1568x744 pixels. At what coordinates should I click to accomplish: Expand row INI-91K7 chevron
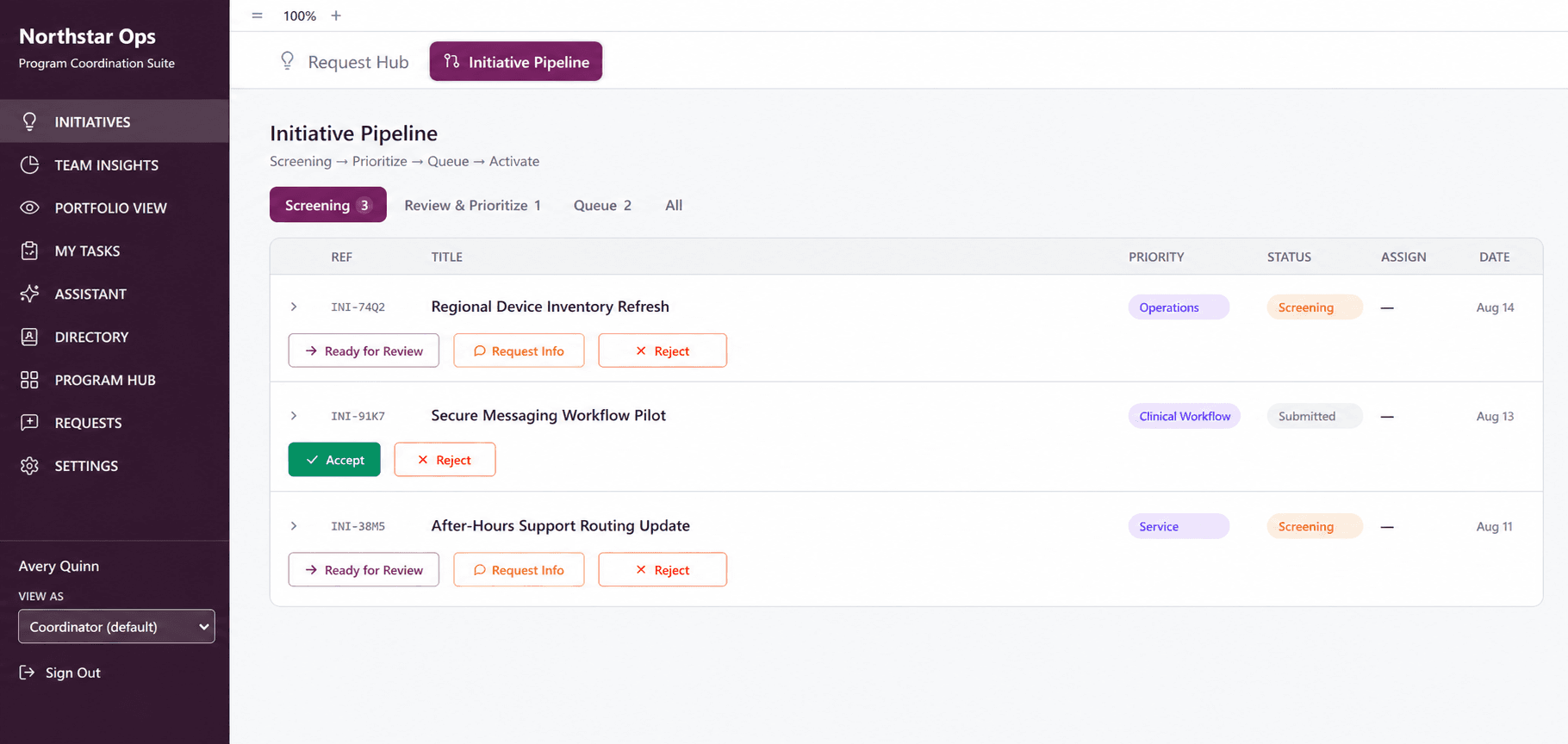tap(294, 416)
